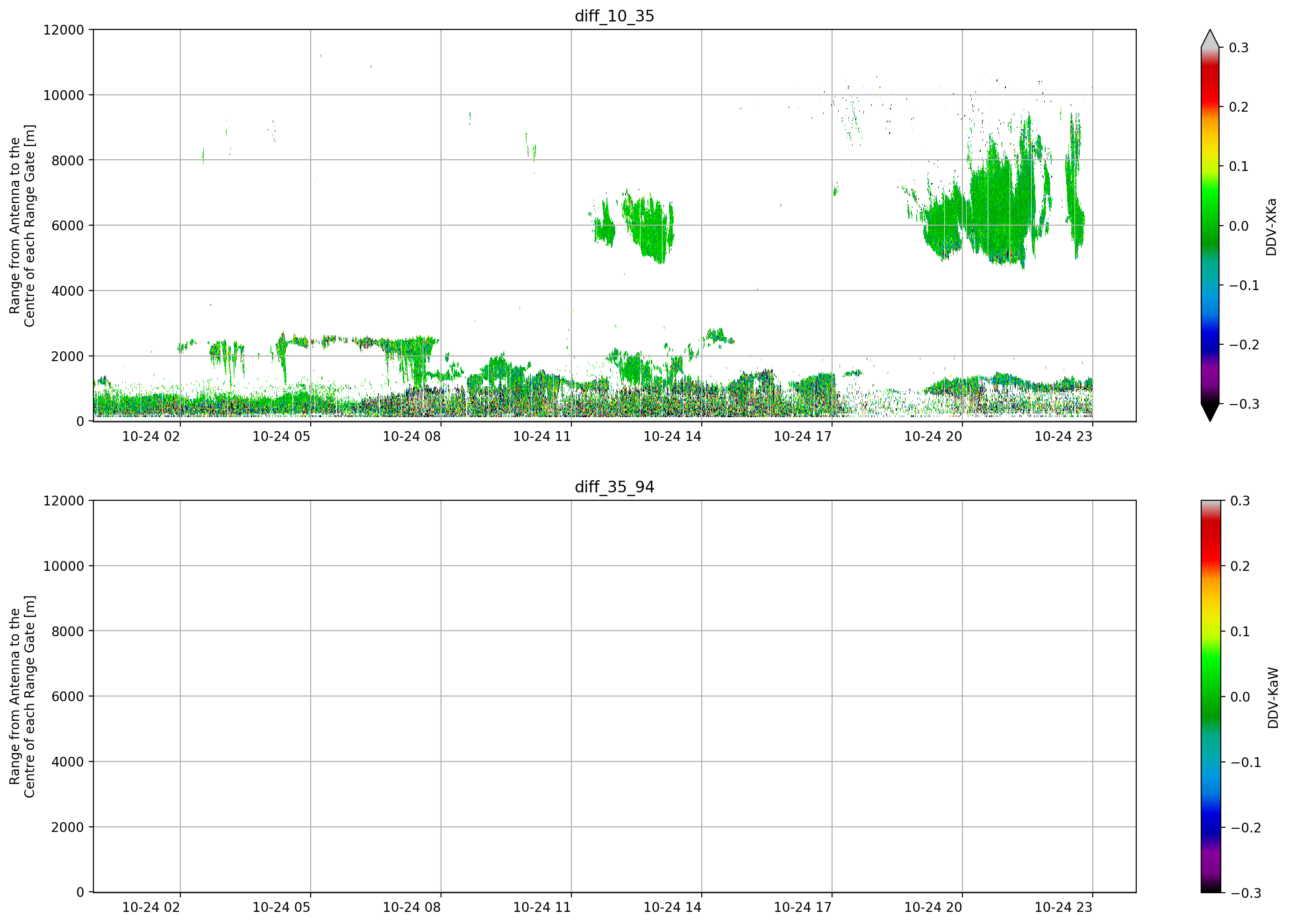Click the 0.2 tick on DDV-XKa colorbar
The width and height of the screenshot is (1289, 924).
(1239, 107)
